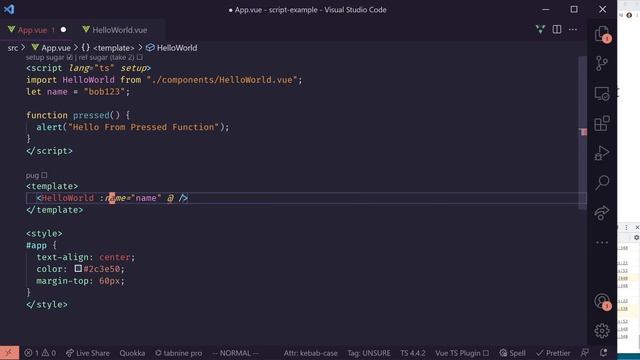Click the alert call line
This screenshot has width=640, height=360.
(133, 127)
